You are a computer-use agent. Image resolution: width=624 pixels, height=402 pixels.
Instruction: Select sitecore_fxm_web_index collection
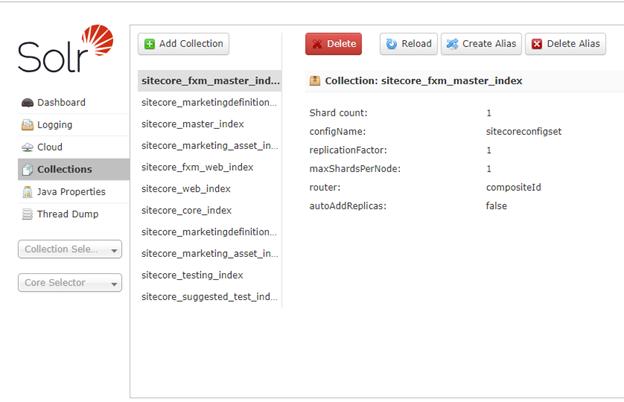point(210,167)
